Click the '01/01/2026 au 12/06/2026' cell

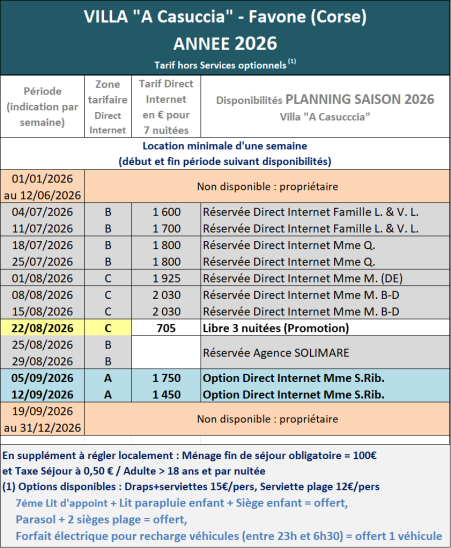(x=42, y=187)
